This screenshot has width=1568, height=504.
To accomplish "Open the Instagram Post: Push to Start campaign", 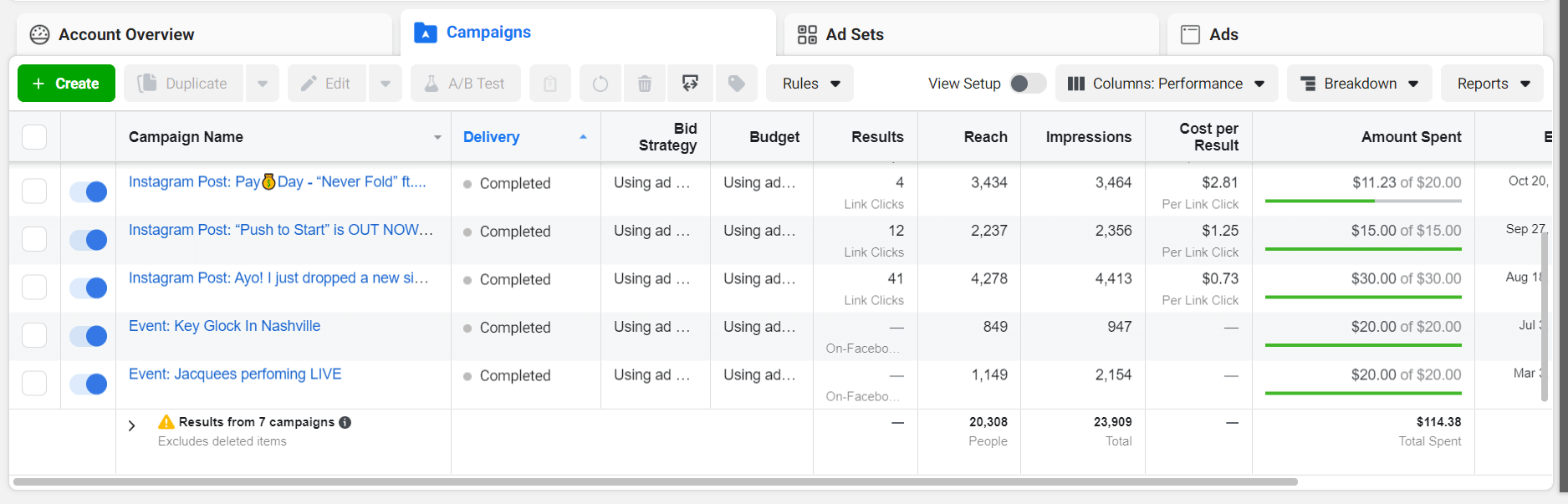I will coord(281,230).
